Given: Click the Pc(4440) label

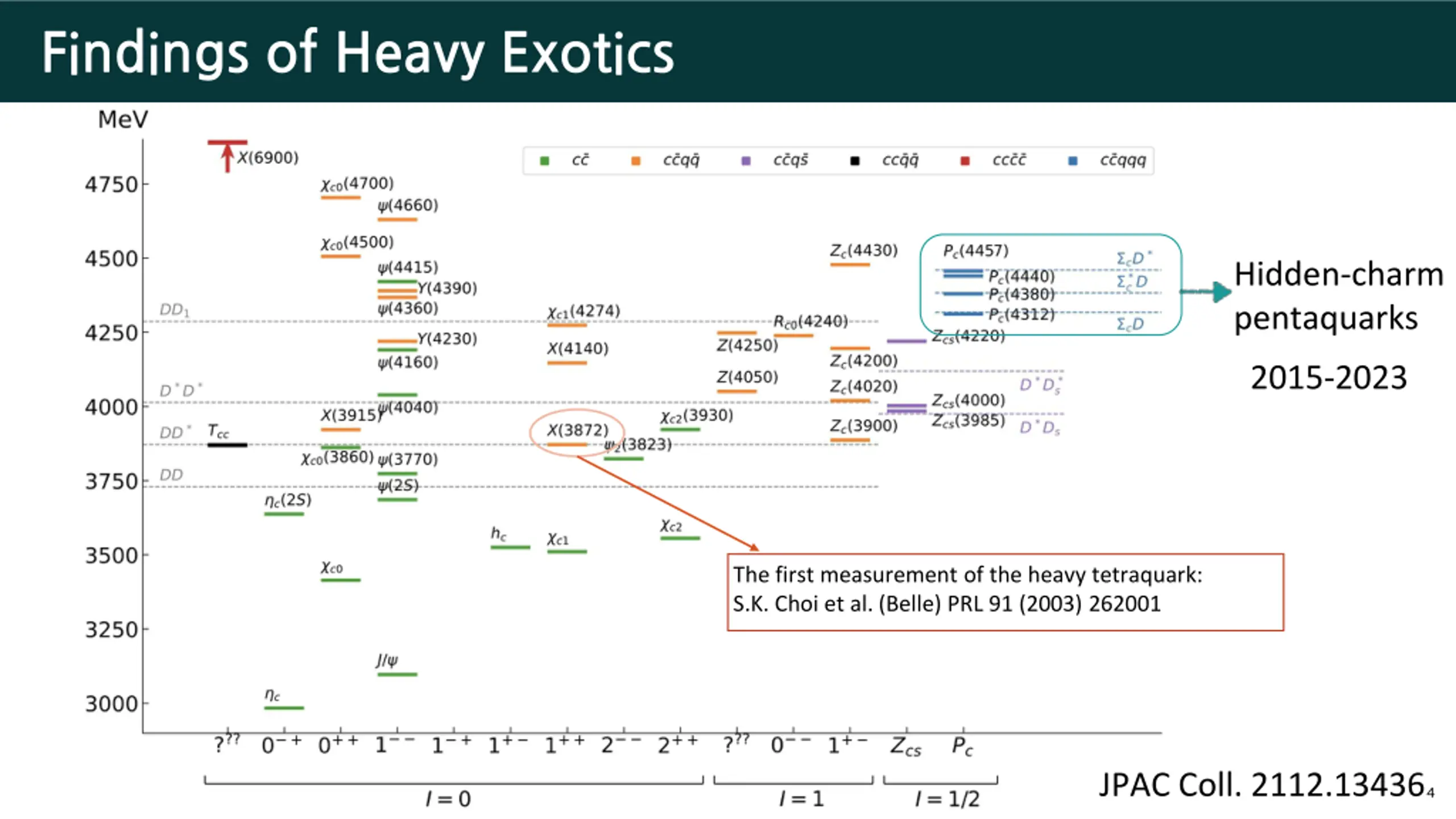Looking at the screenshot, I should click(1021, 276).
